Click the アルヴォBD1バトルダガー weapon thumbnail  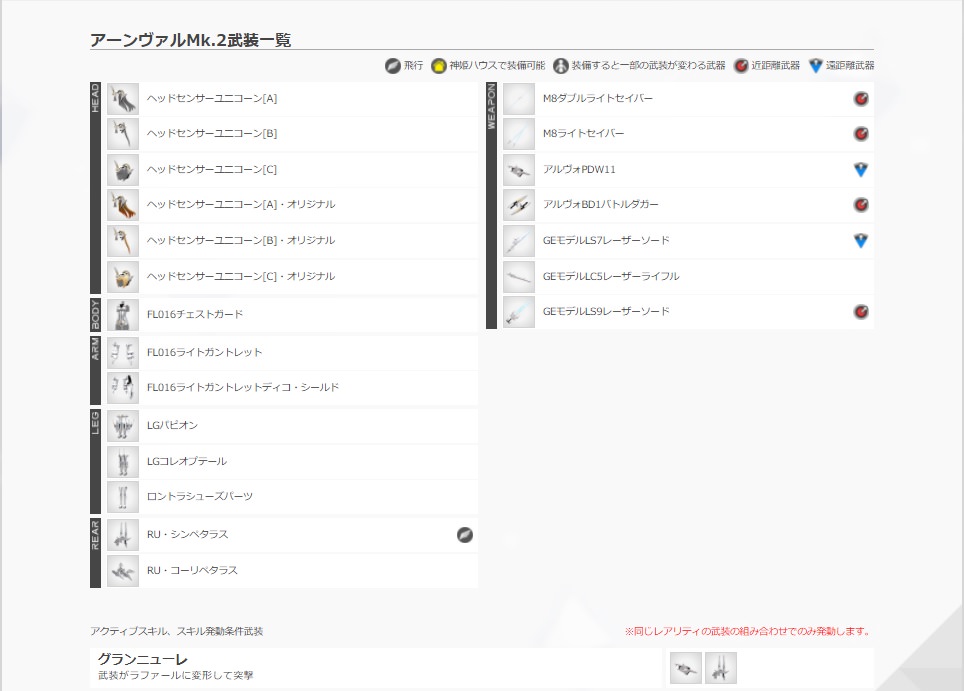pyautogui.click(x=519, y=205)
